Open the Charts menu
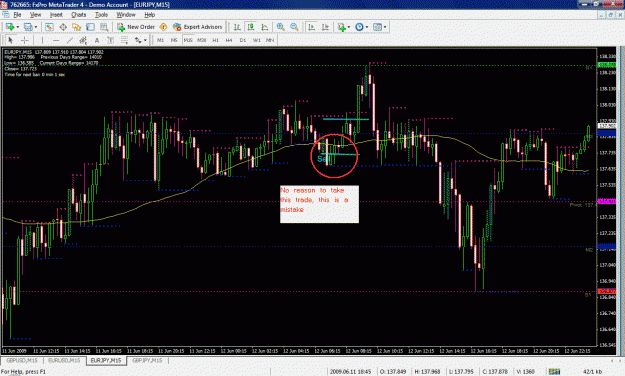 pos(79,15)
